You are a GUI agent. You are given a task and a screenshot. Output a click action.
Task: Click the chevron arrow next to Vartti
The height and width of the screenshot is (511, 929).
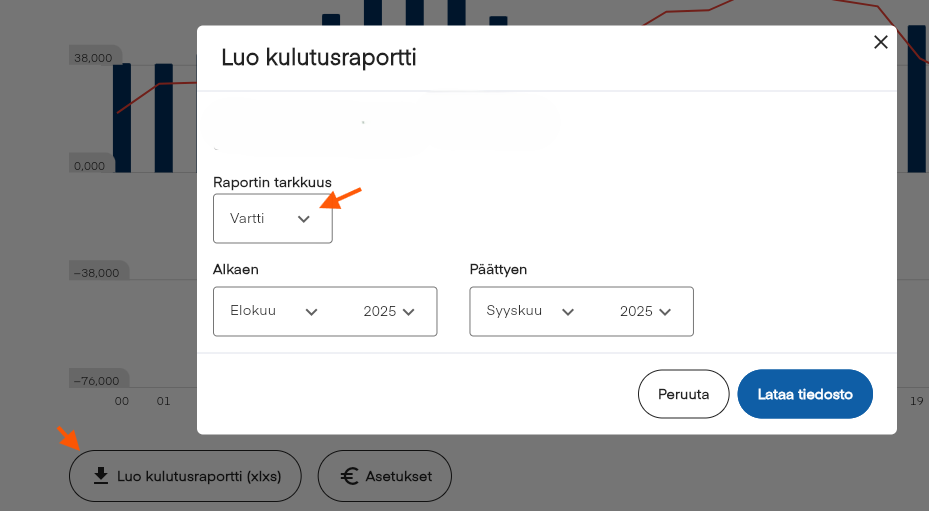tap(304, 219)
